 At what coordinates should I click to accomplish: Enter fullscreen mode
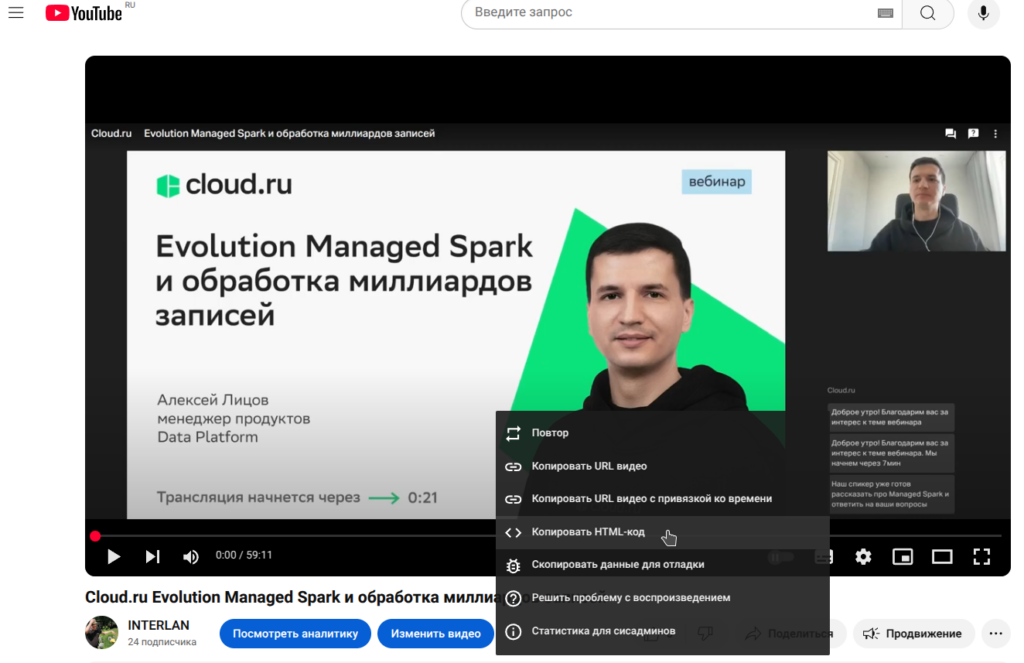tap(981, 556)
